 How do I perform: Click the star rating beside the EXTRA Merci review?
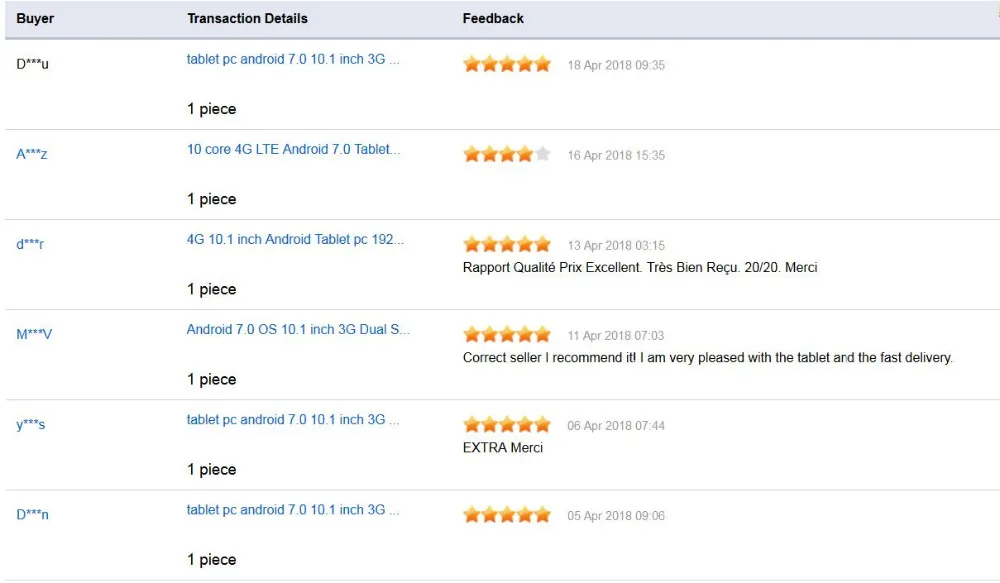click(507, 424)
